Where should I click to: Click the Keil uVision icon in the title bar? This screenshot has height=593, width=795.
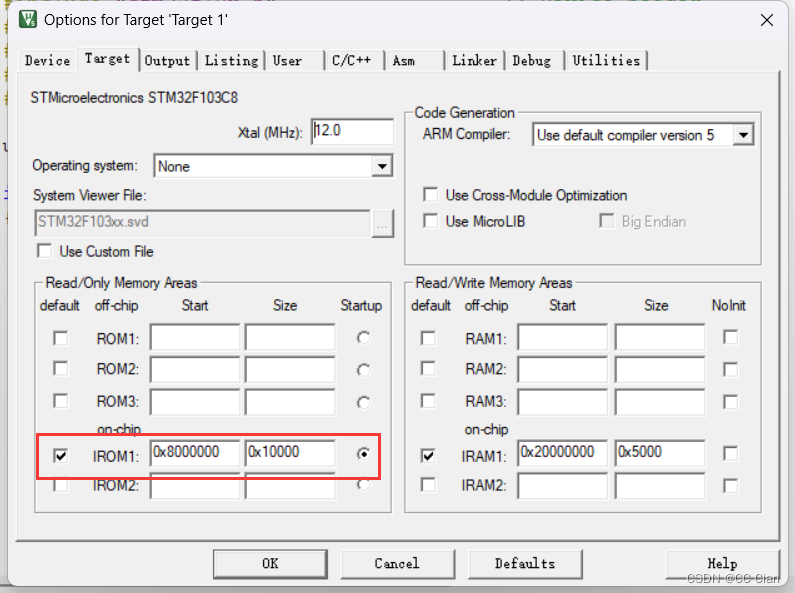click(28, 19)
